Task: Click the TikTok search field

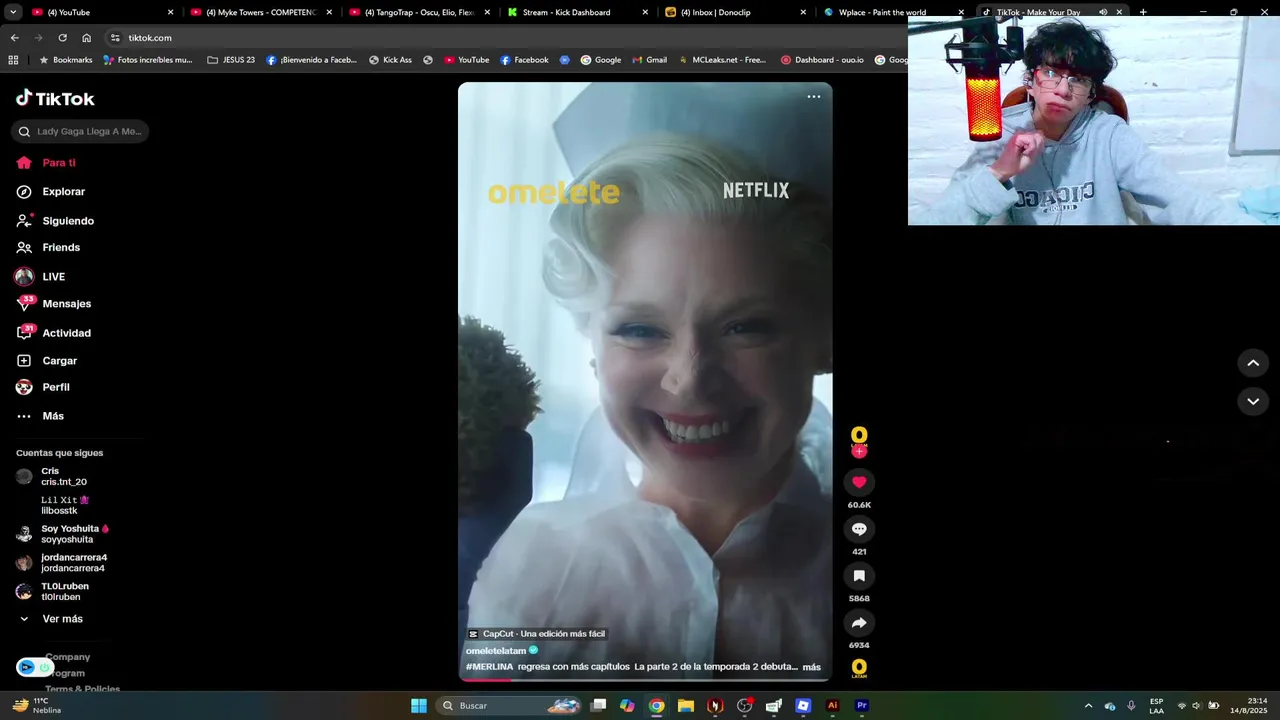Action: [x=80, y=131]
